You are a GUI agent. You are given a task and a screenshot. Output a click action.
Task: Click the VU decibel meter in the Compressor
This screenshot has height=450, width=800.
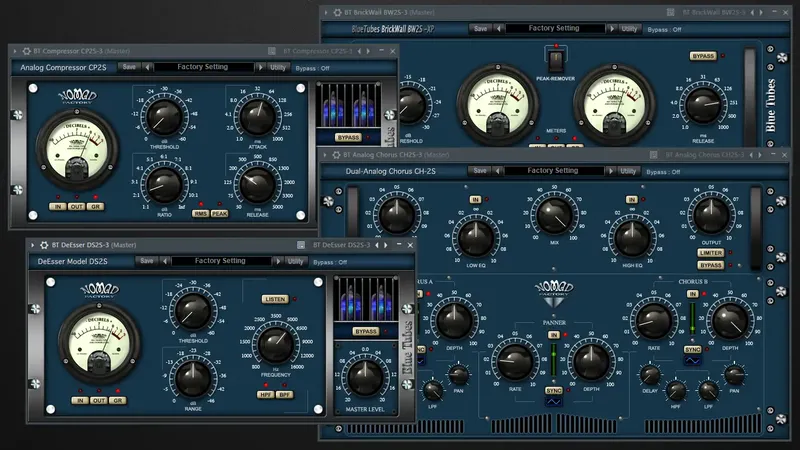coord(77,149)
